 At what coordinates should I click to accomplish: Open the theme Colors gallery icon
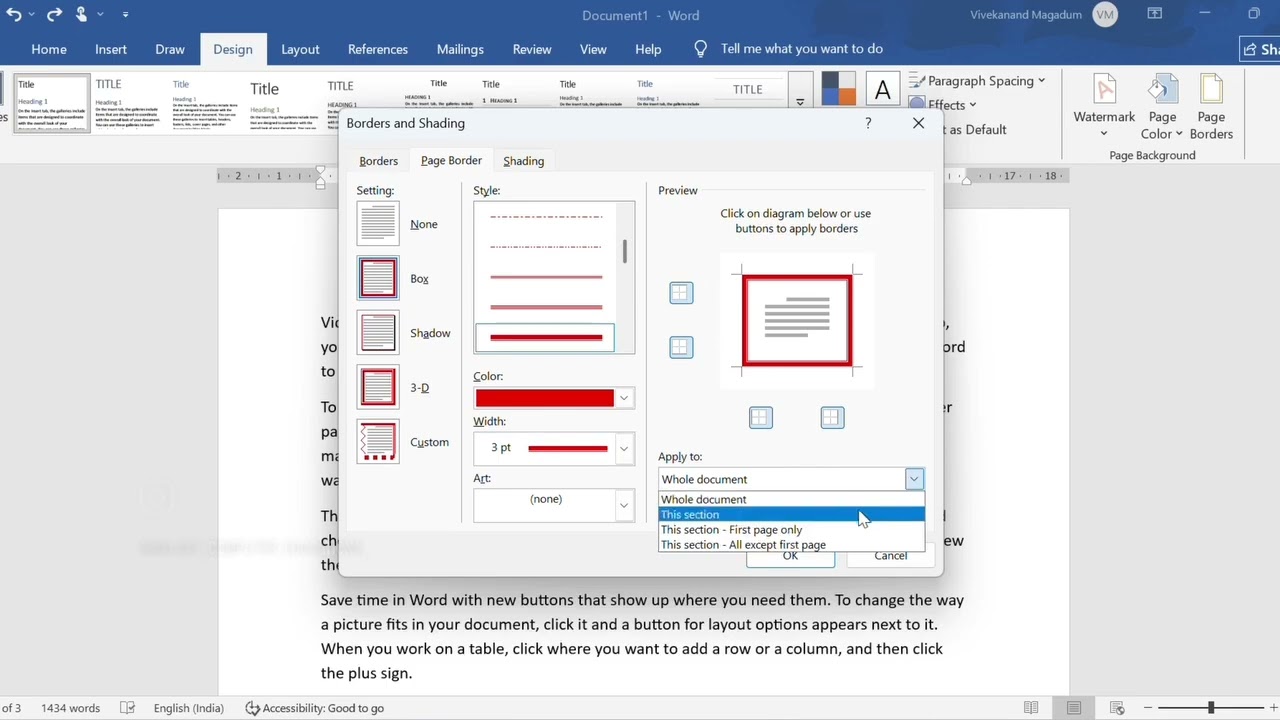click(838, 89)
